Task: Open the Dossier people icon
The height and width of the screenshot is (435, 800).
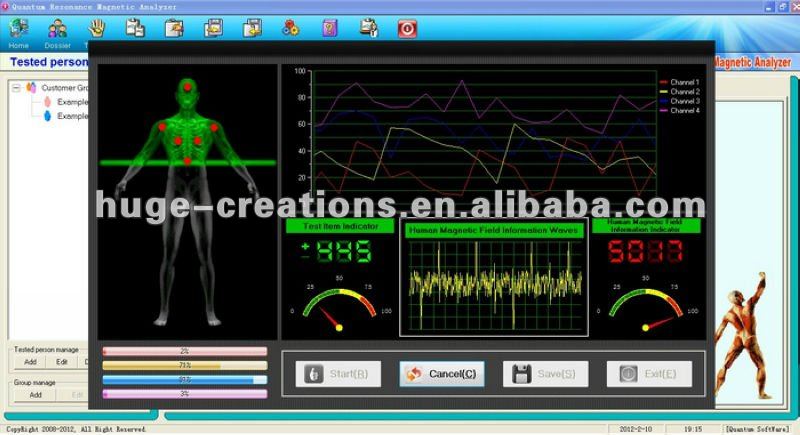Action: 57,29
